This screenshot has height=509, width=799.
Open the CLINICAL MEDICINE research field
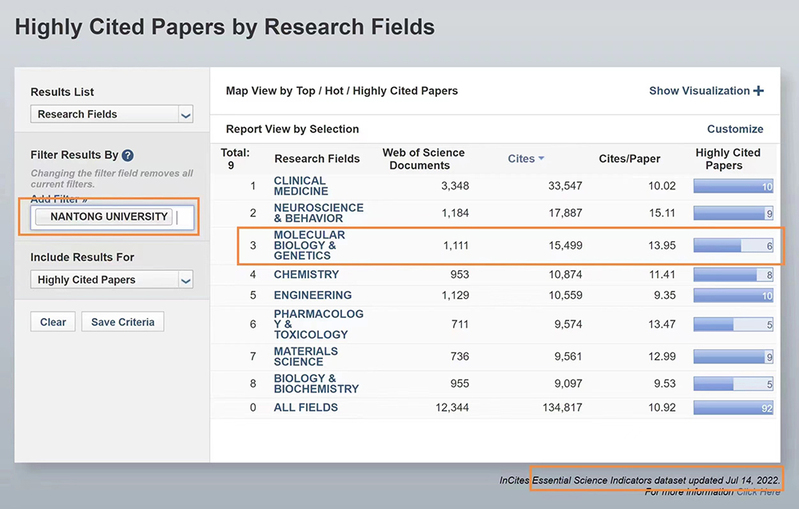click(x=300, y=186)
